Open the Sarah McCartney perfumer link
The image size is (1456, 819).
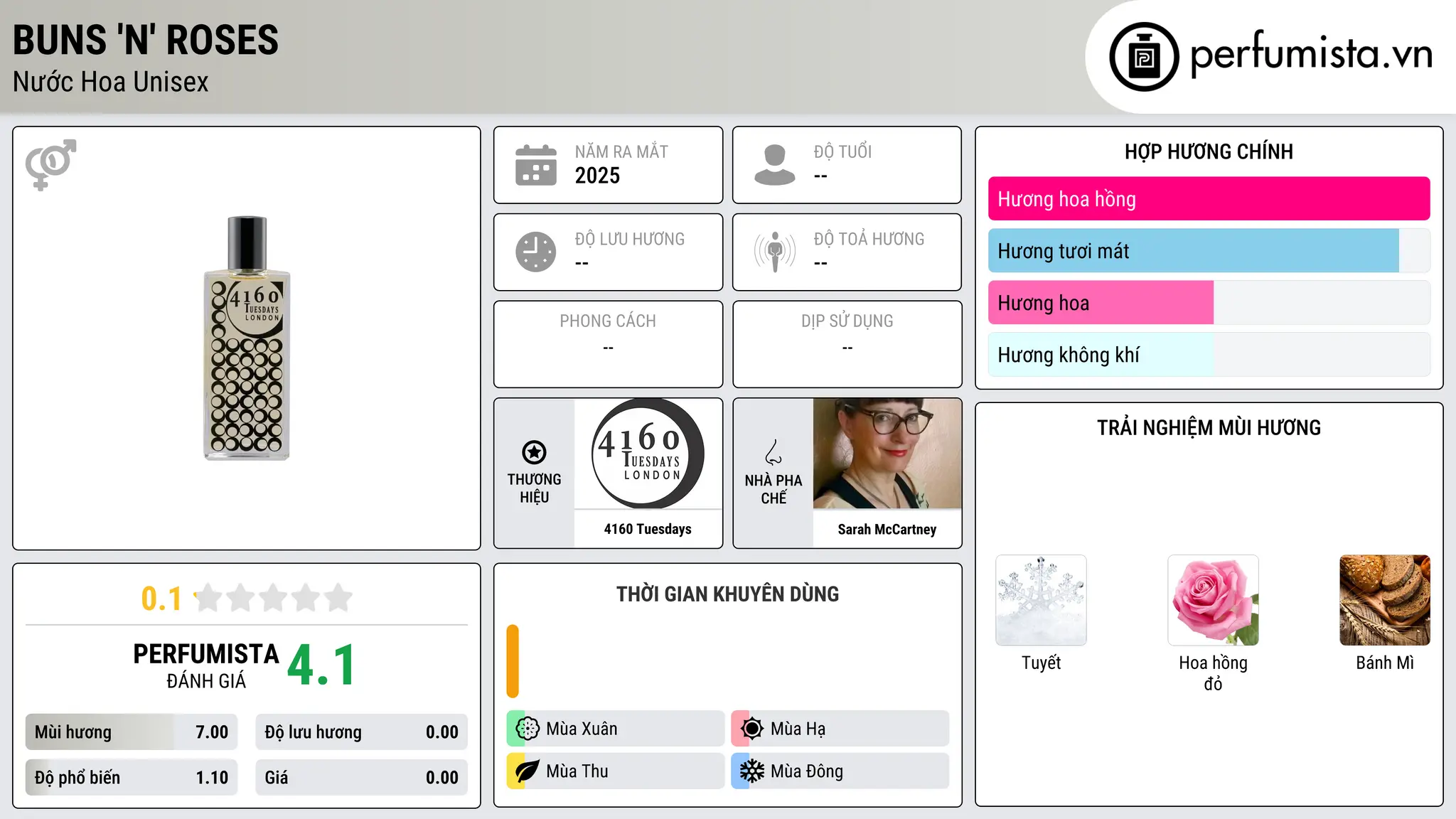[887, 529]
